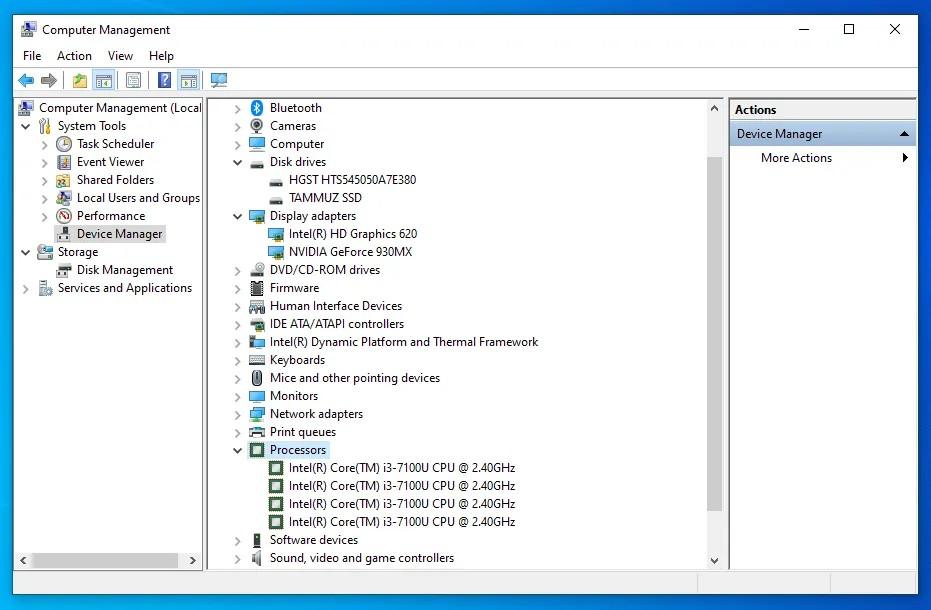Open the View menu
931x610 pixels.
(x=120, y=56)
